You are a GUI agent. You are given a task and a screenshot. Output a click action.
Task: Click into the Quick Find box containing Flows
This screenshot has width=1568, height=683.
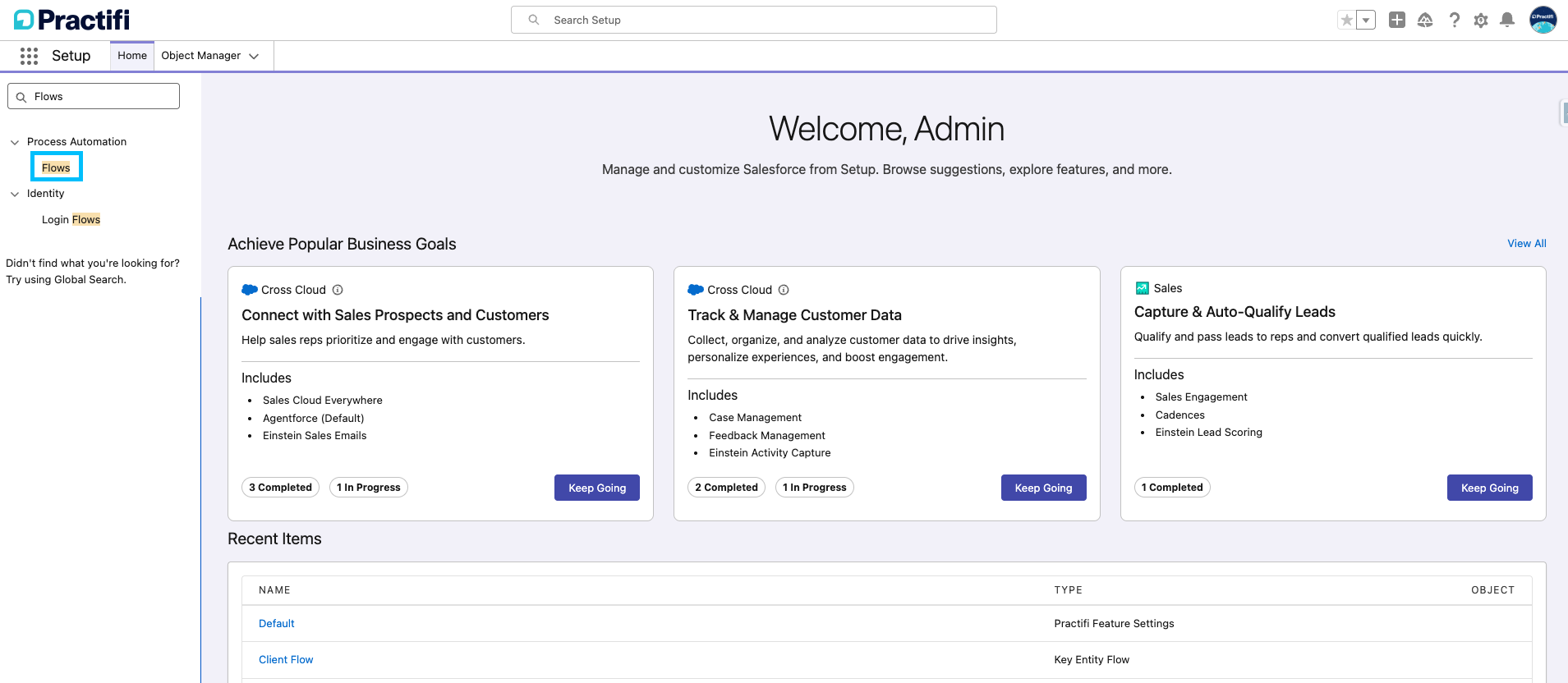coord(94,96)
